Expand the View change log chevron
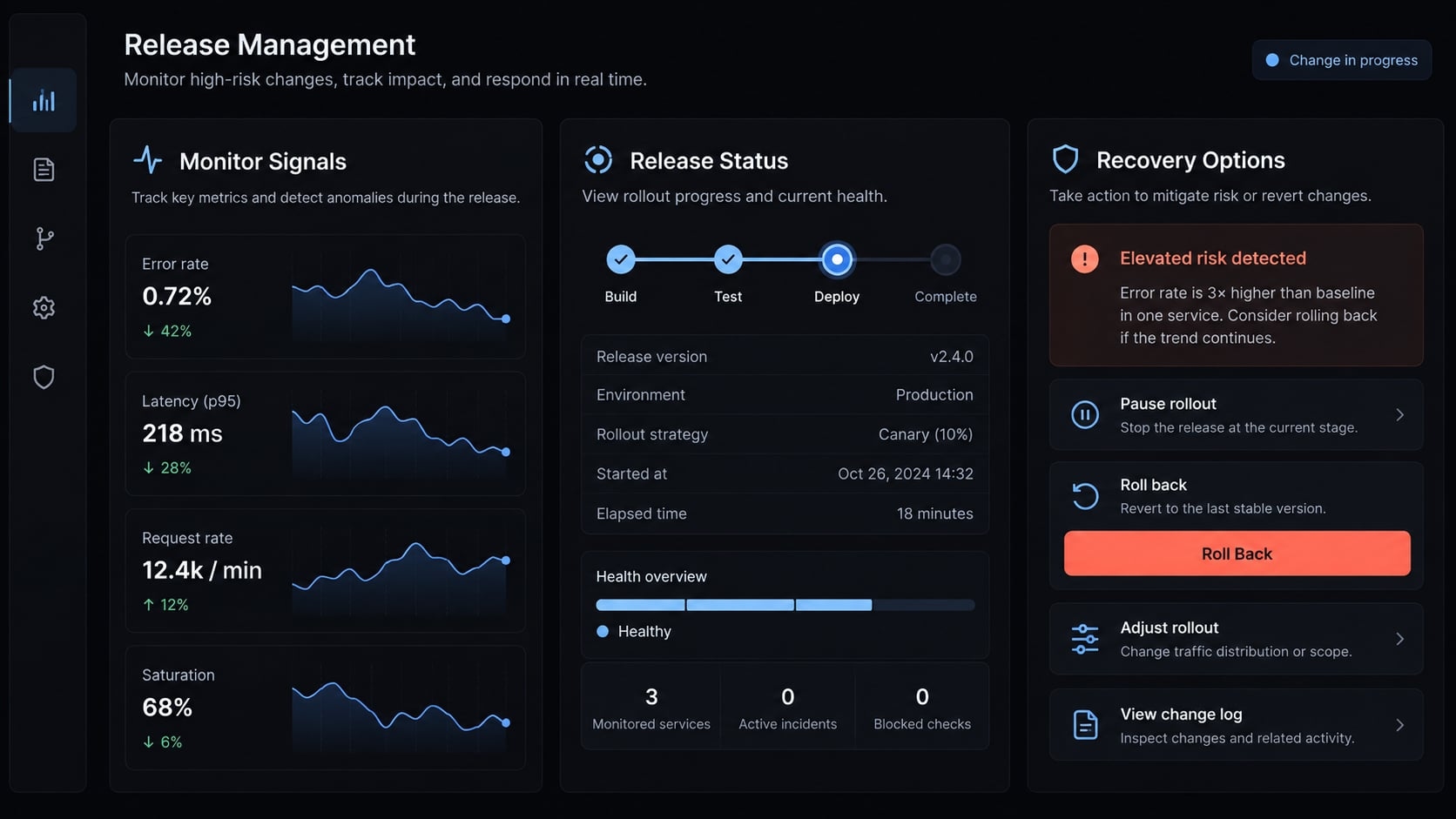The image size is (1456, 819). pyautogui.click(x=1399, y=725)
